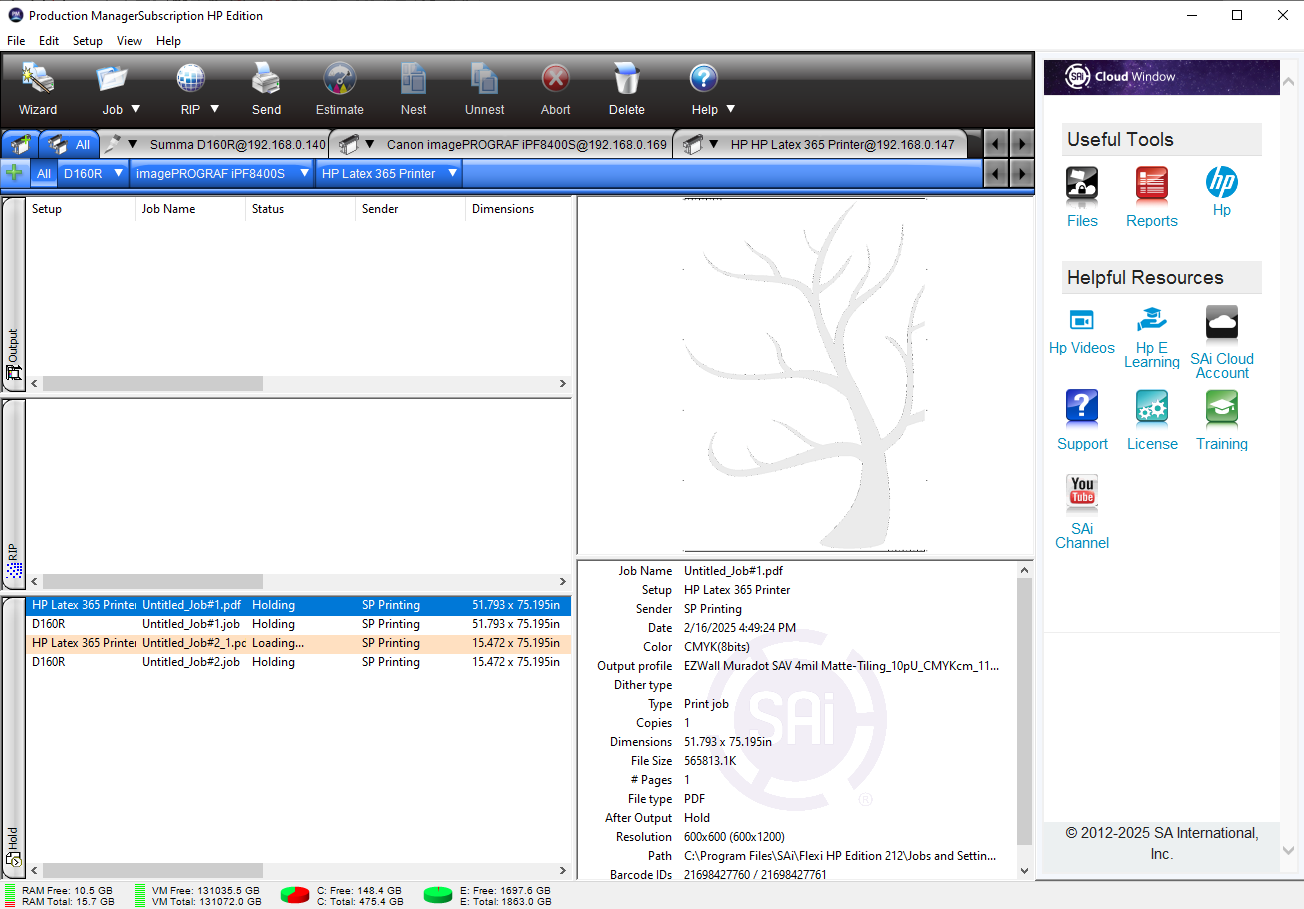Open HP Latex 365 tab dropdown arrow
The width and height of the screenshot is (1304, 909).
pyautogui.click(x=714, y=144)
